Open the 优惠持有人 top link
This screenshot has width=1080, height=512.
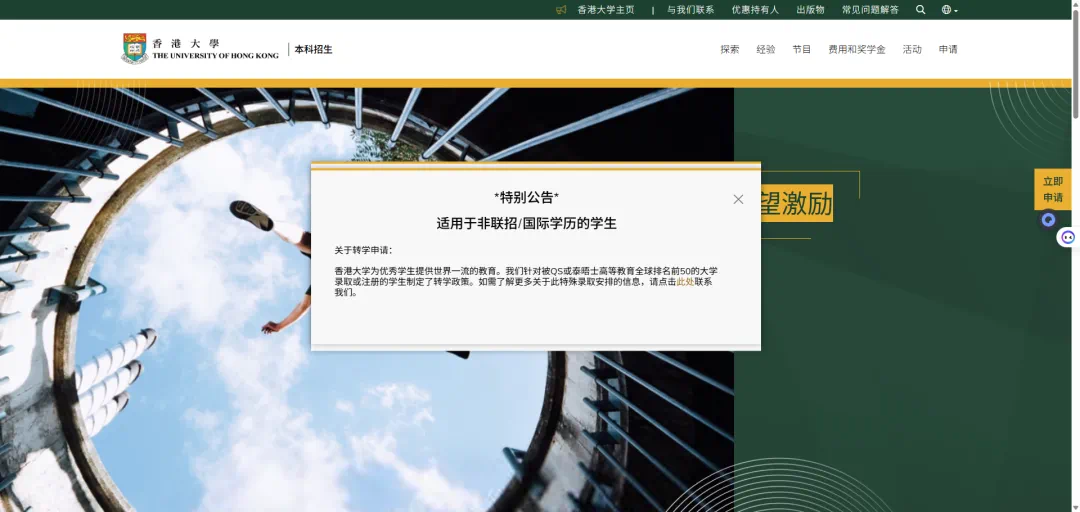coord(754,10)
